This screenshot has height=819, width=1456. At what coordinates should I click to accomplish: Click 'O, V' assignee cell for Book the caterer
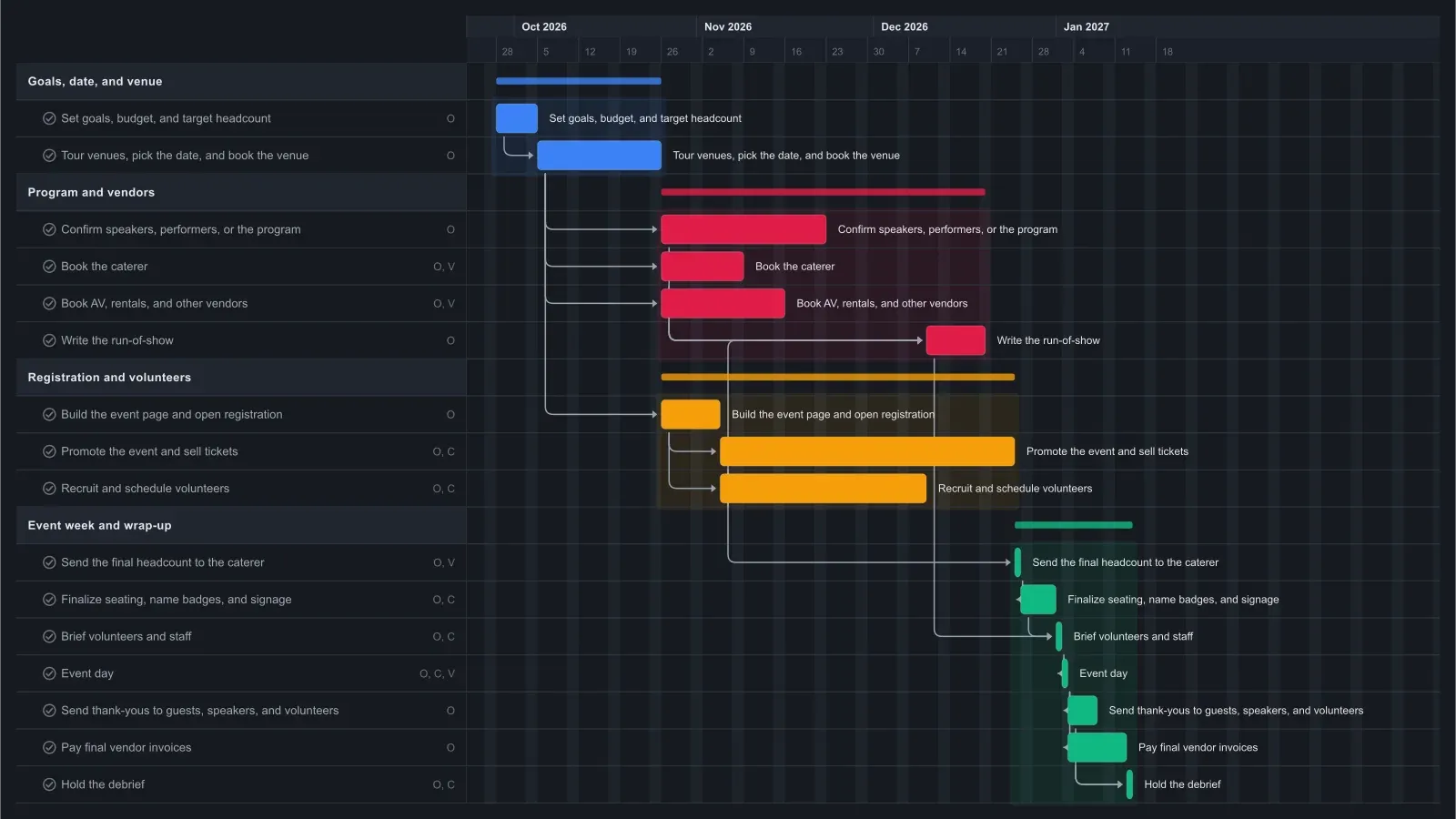coord(444,267)
